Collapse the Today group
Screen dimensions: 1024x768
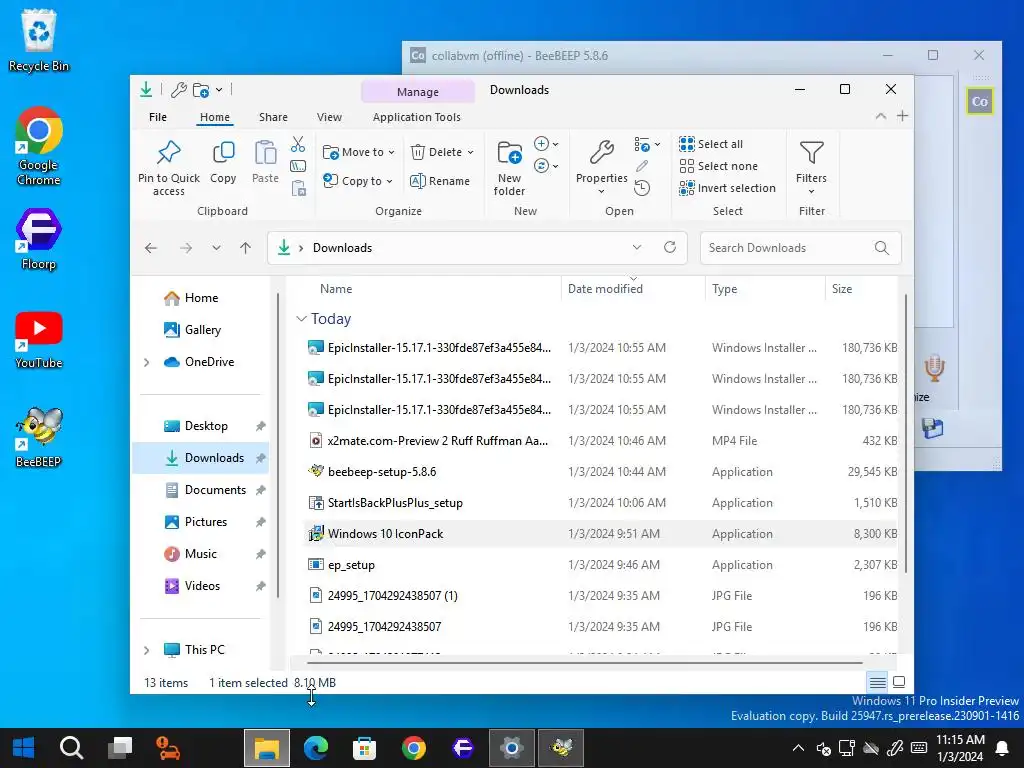click(x=301, y=319)
